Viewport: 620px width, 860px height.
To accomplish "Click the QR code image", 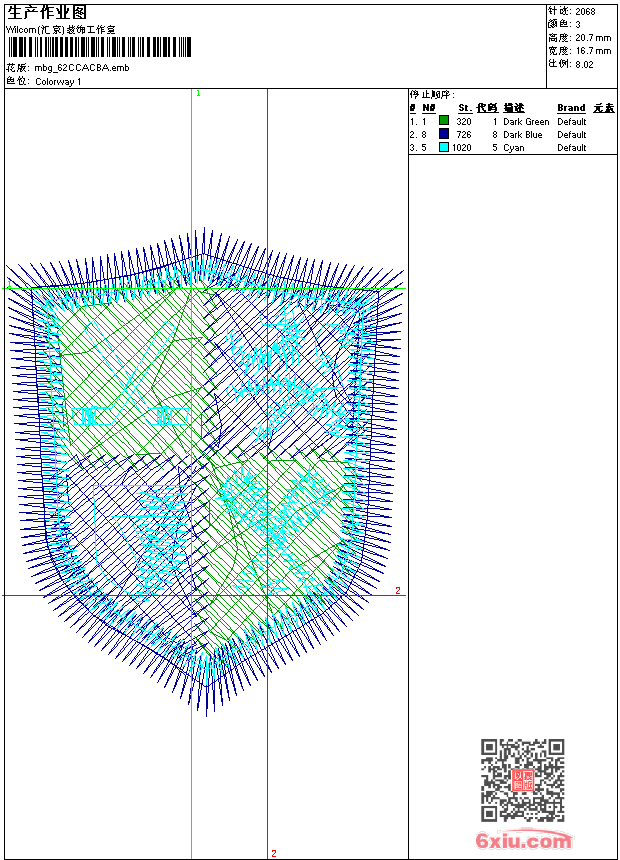I will 522,780.
